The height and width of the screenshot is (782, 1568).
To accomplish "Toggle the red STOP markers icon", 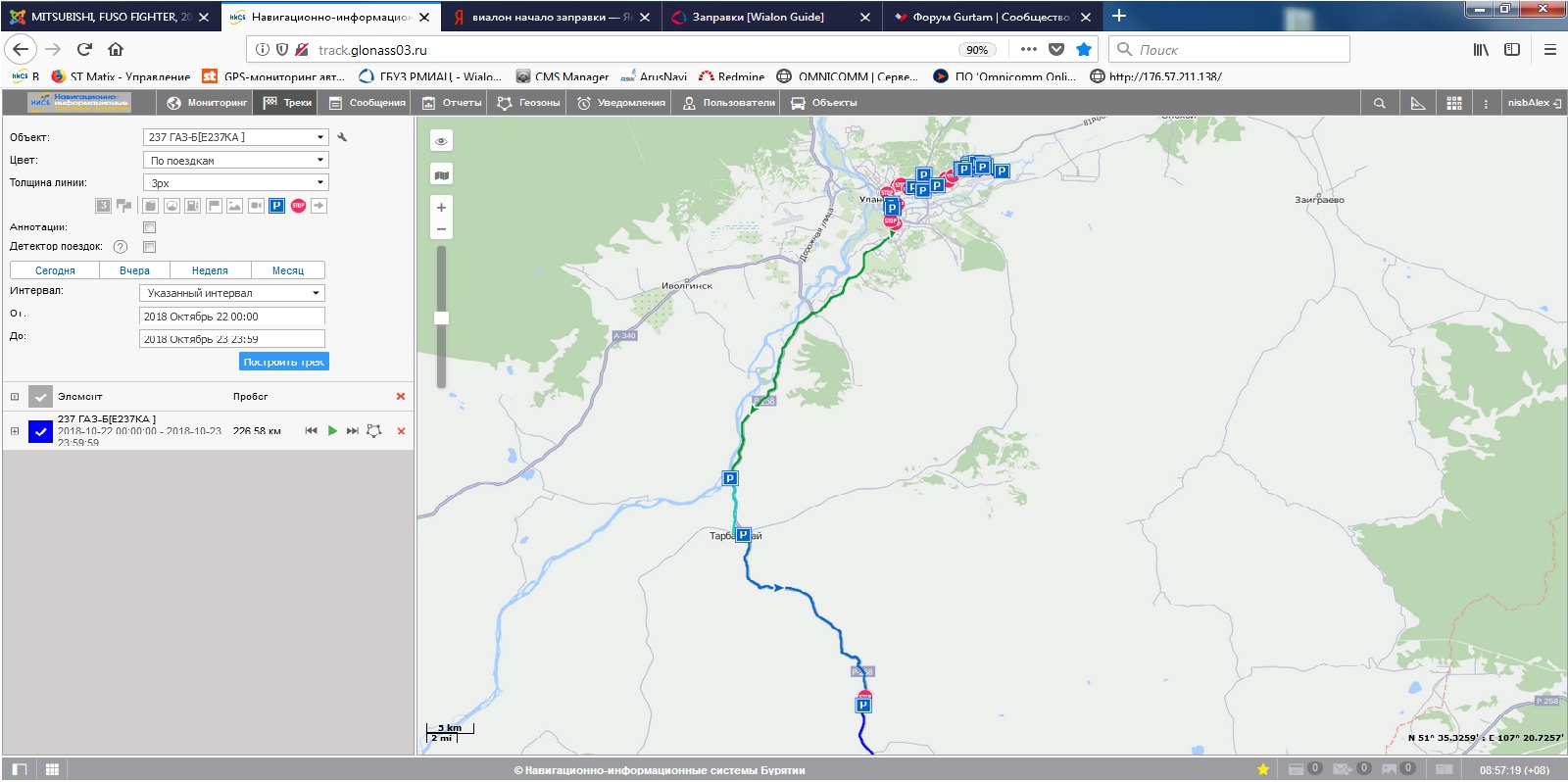I will [x=298, y=206].
